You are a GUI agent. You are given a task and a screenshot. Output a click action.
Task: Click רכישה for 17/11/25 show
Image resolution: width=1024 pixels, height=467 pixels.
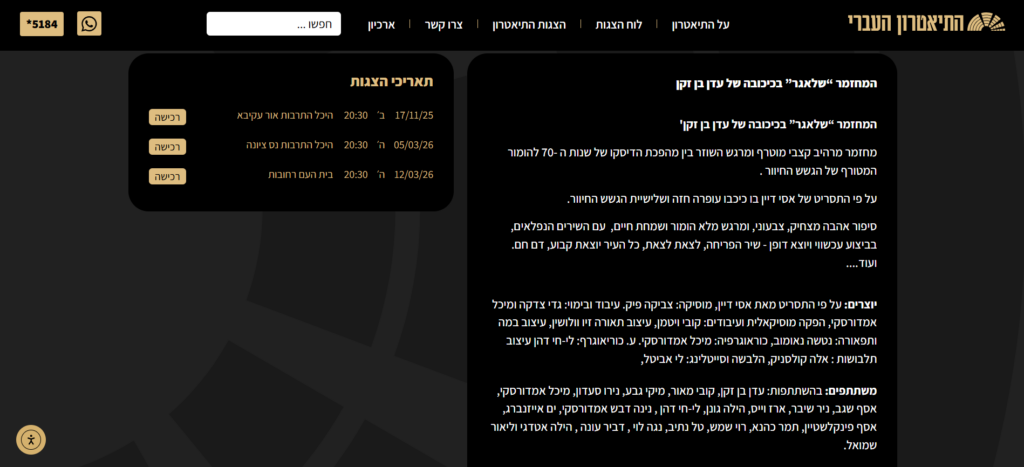(x=167, y=117)
